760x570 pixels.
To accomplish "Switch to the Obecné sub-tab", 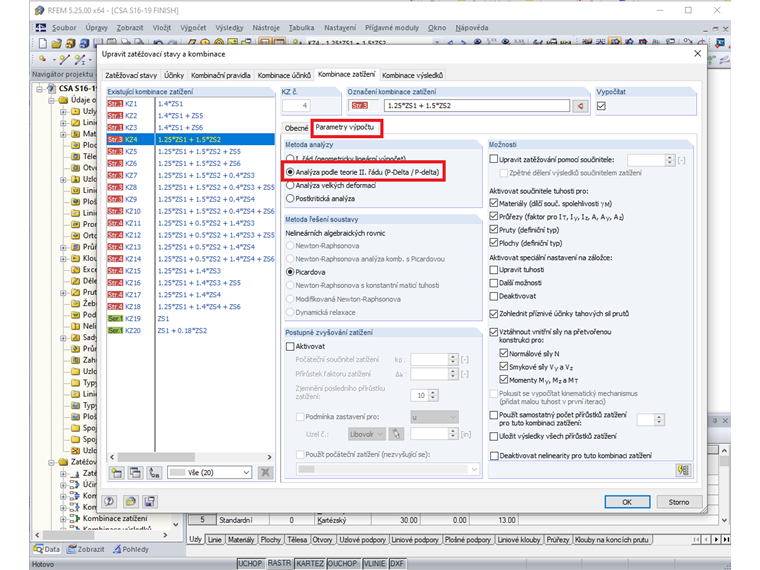I will tap(296, 128).
